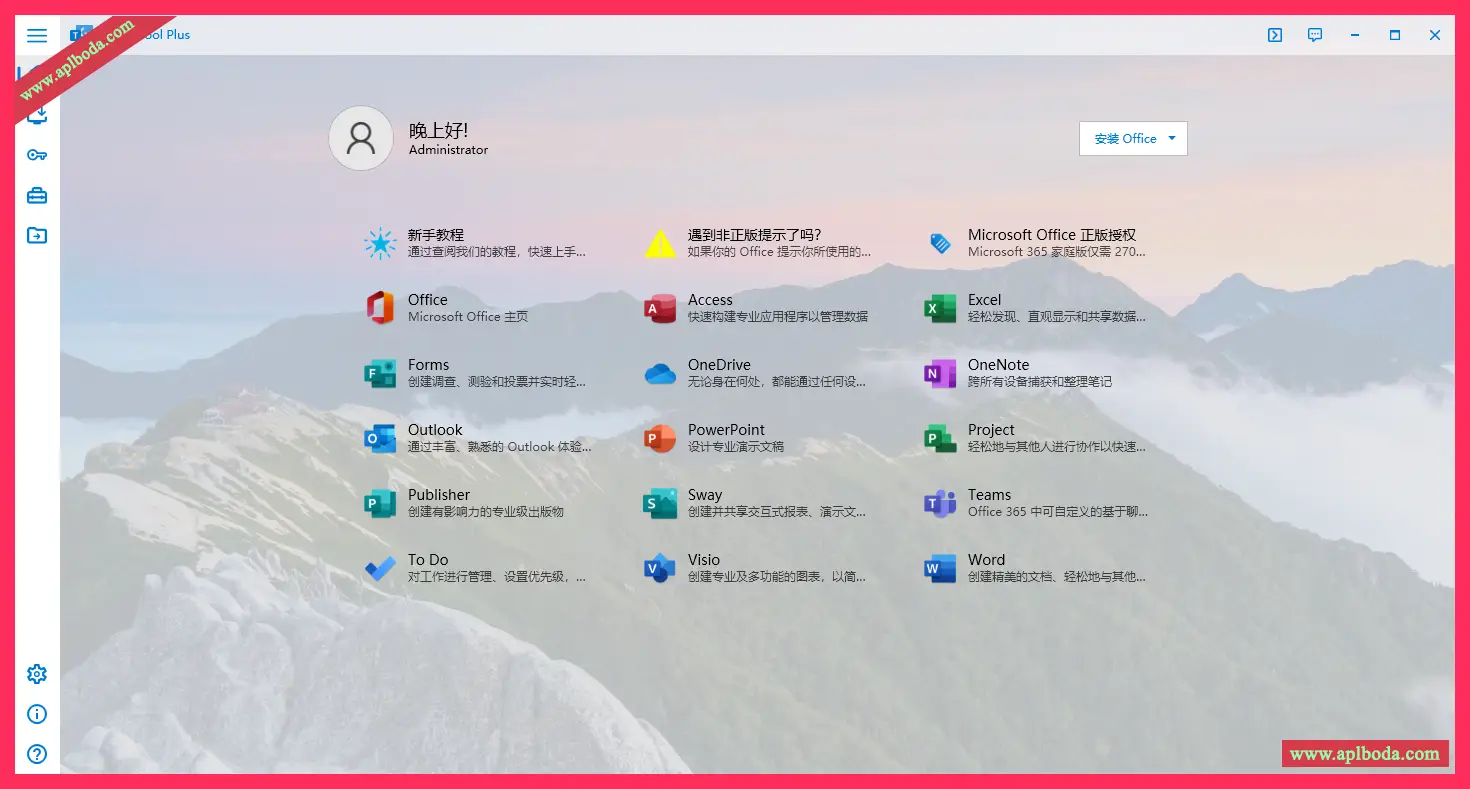
Task: Click the 安装 Office button
Action: [x=1125, y=139]
